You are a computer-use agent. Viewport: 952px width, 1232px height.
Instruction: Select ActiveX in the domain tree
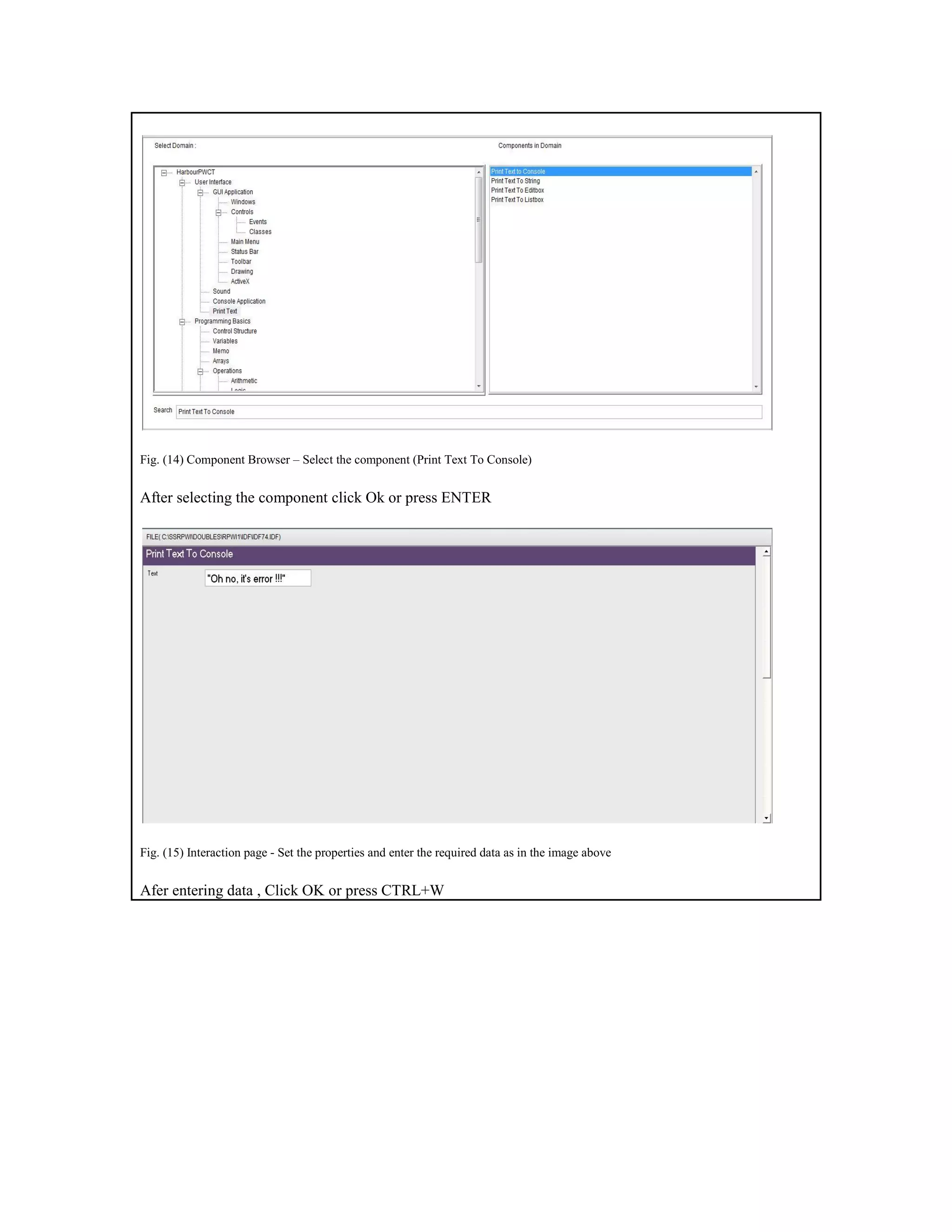[240, 281]
